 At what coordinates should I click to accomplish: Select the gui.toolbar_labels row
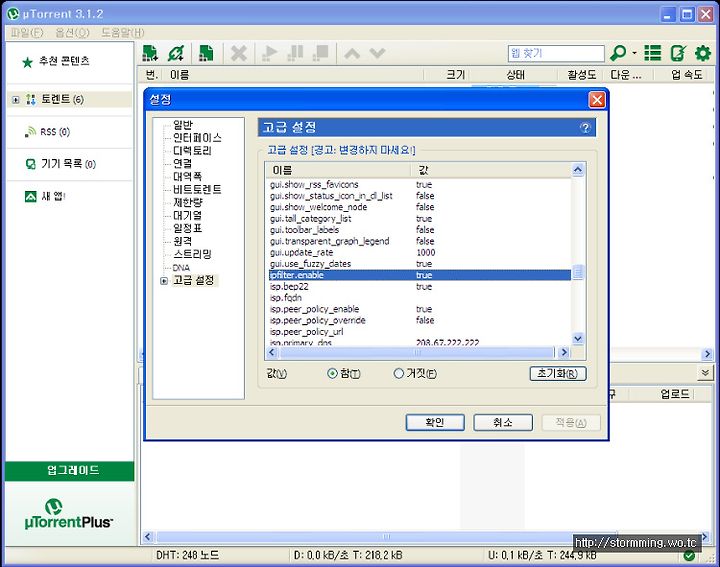click(x=420, y=230)
